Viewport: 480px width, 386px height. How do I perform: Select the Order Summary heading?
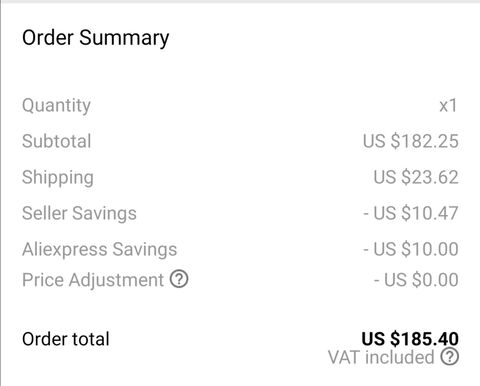click(x=96, y=38)
